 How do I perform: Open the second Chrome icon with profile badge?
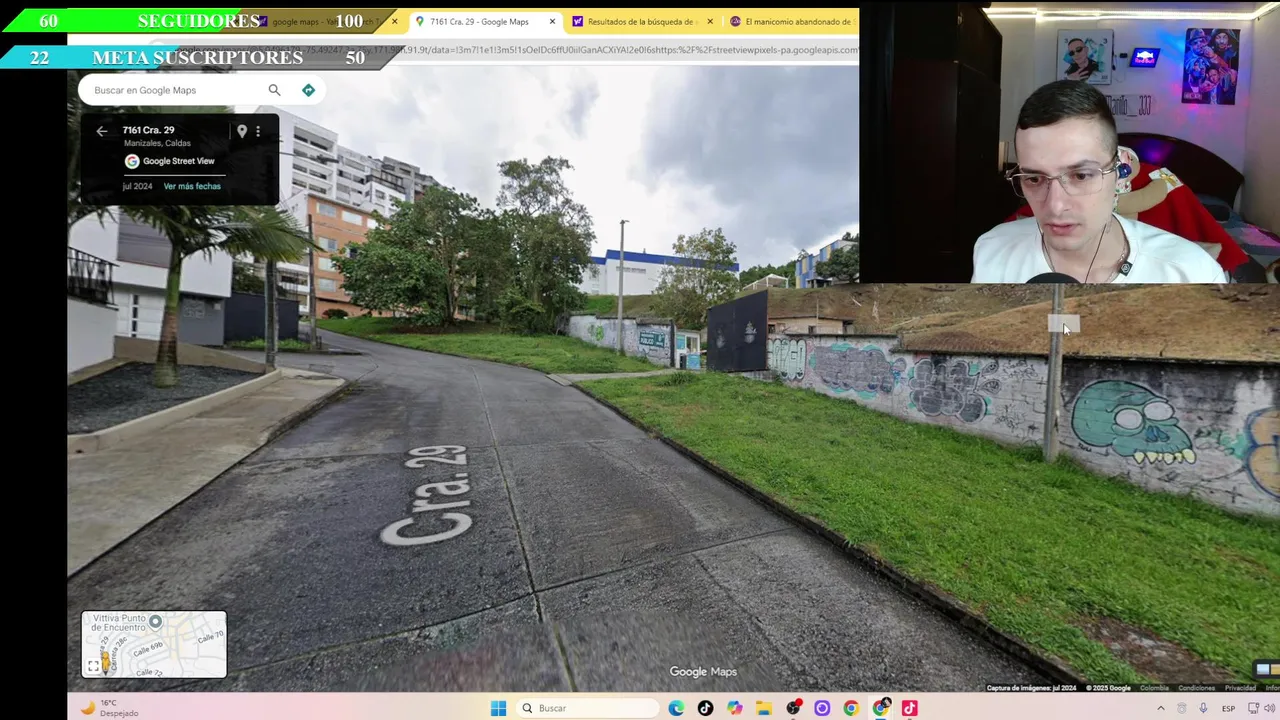881,708
